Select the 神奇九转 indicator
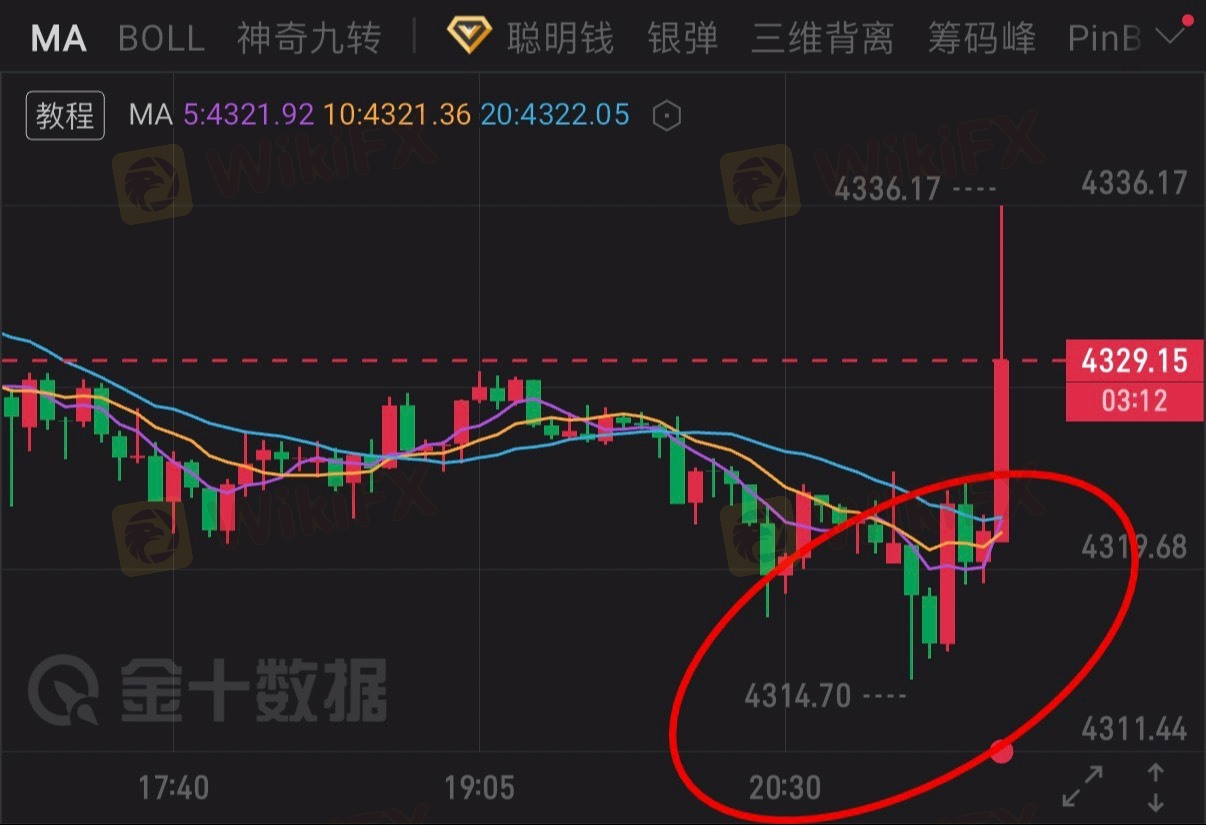The image size is (1206, 825). coord(309,39)
